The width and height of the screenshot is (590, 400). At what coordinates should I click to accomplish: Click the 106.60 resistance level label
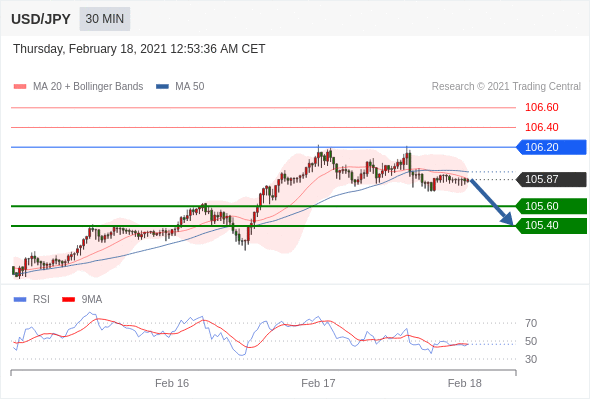coord(541,108)
